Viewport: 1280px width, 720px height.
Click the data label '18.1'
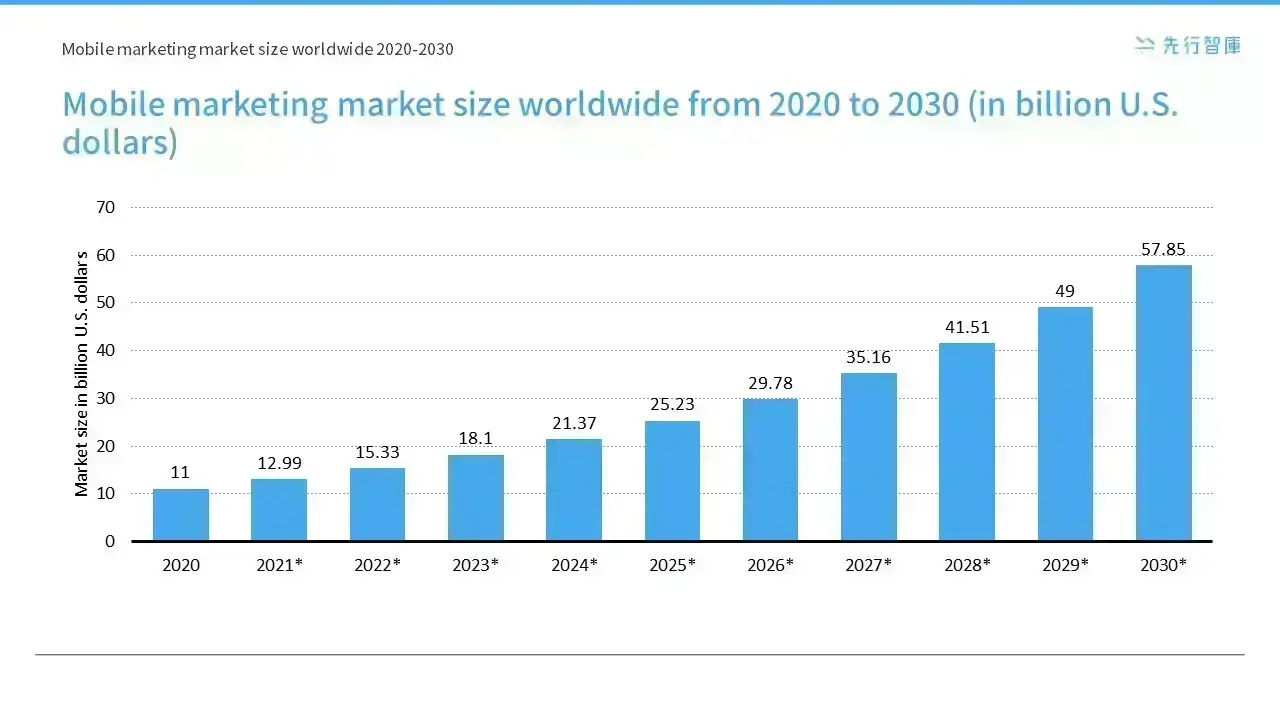click(476, 439)
